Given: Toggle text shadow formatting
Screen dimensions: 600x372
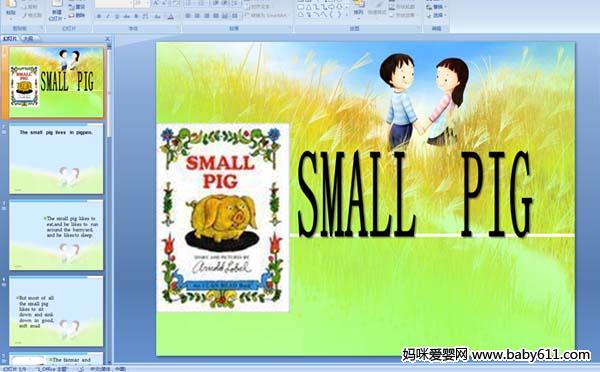Looking at the screenshot, I should click(136, 16).
